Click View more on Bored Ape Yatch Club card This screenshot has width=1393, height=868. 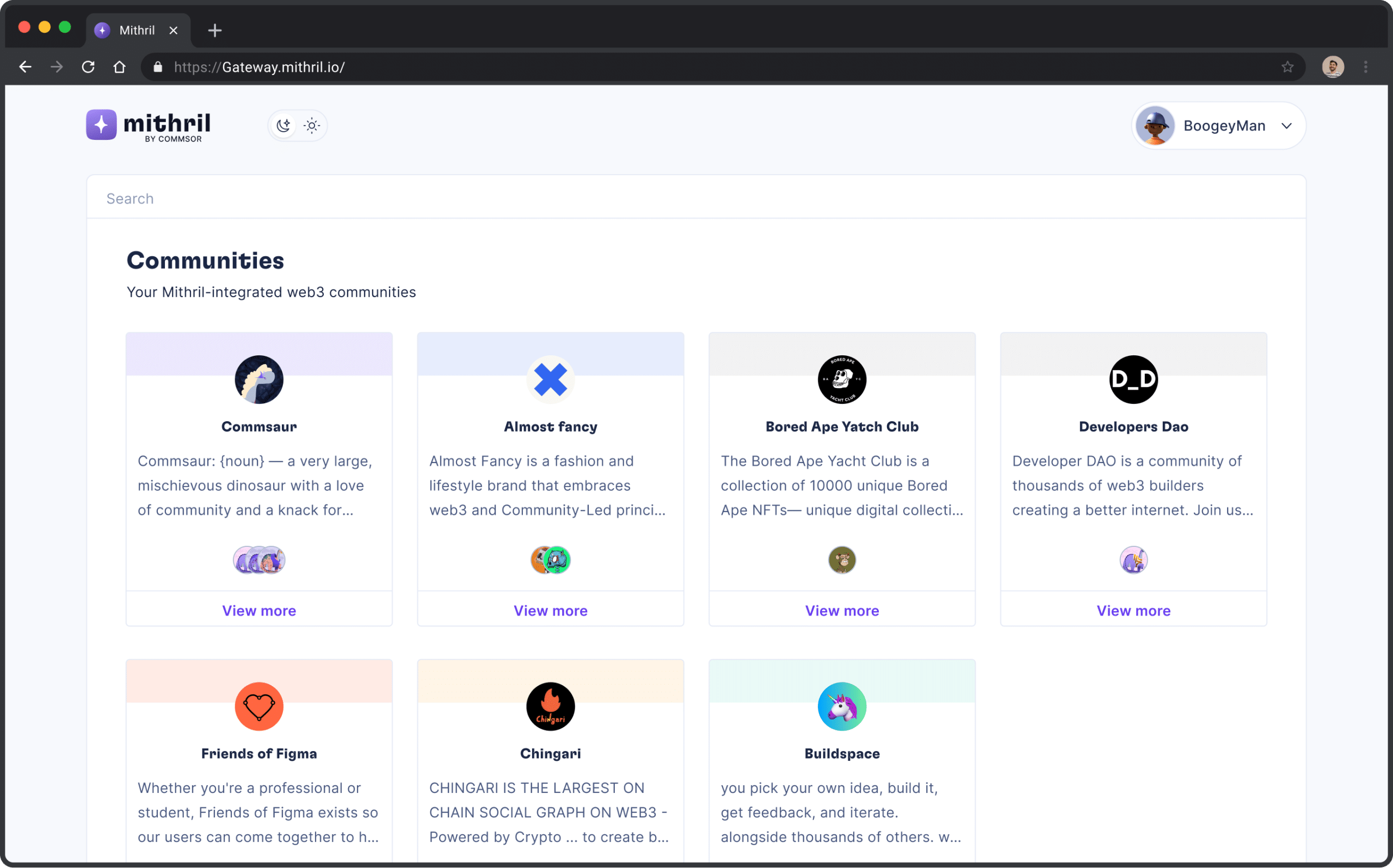tap(841, 610)
